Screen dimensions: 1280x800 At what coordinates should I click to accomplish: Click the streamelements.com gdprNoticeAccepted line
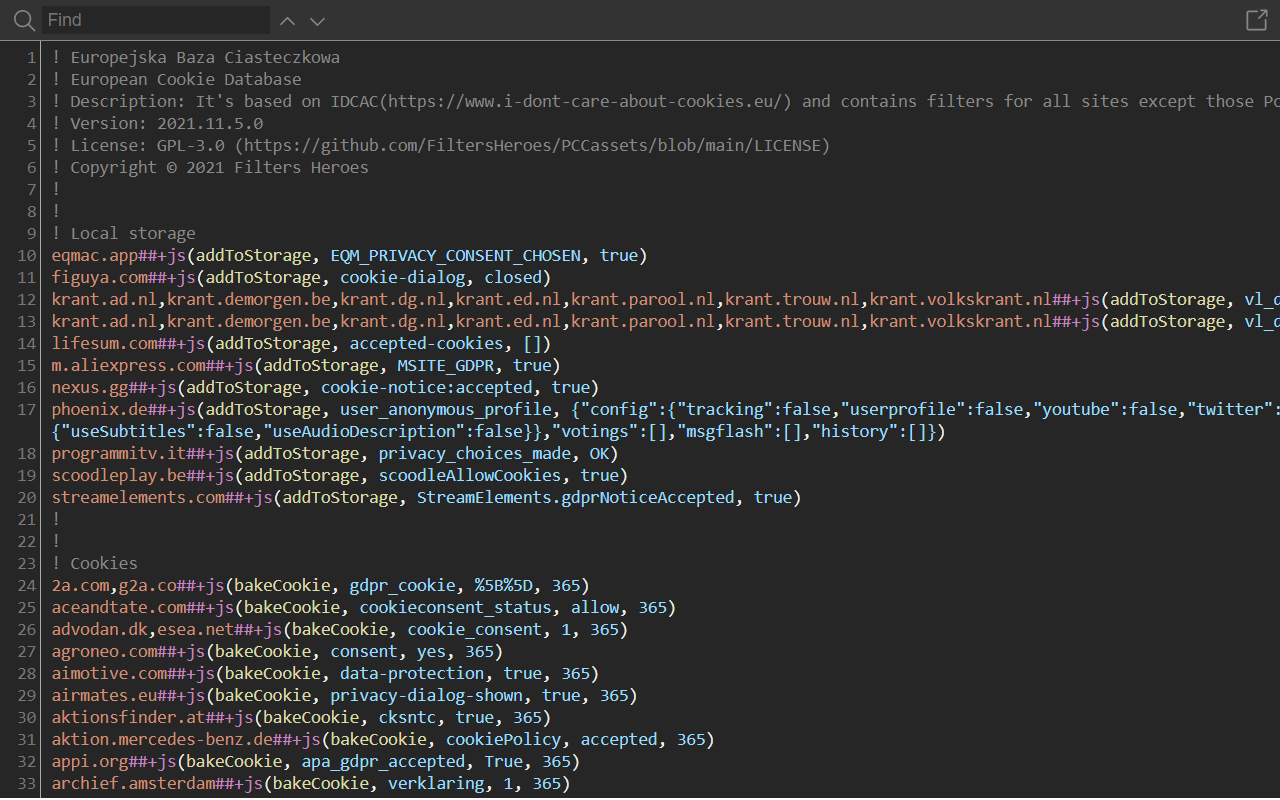coord(426,497)
